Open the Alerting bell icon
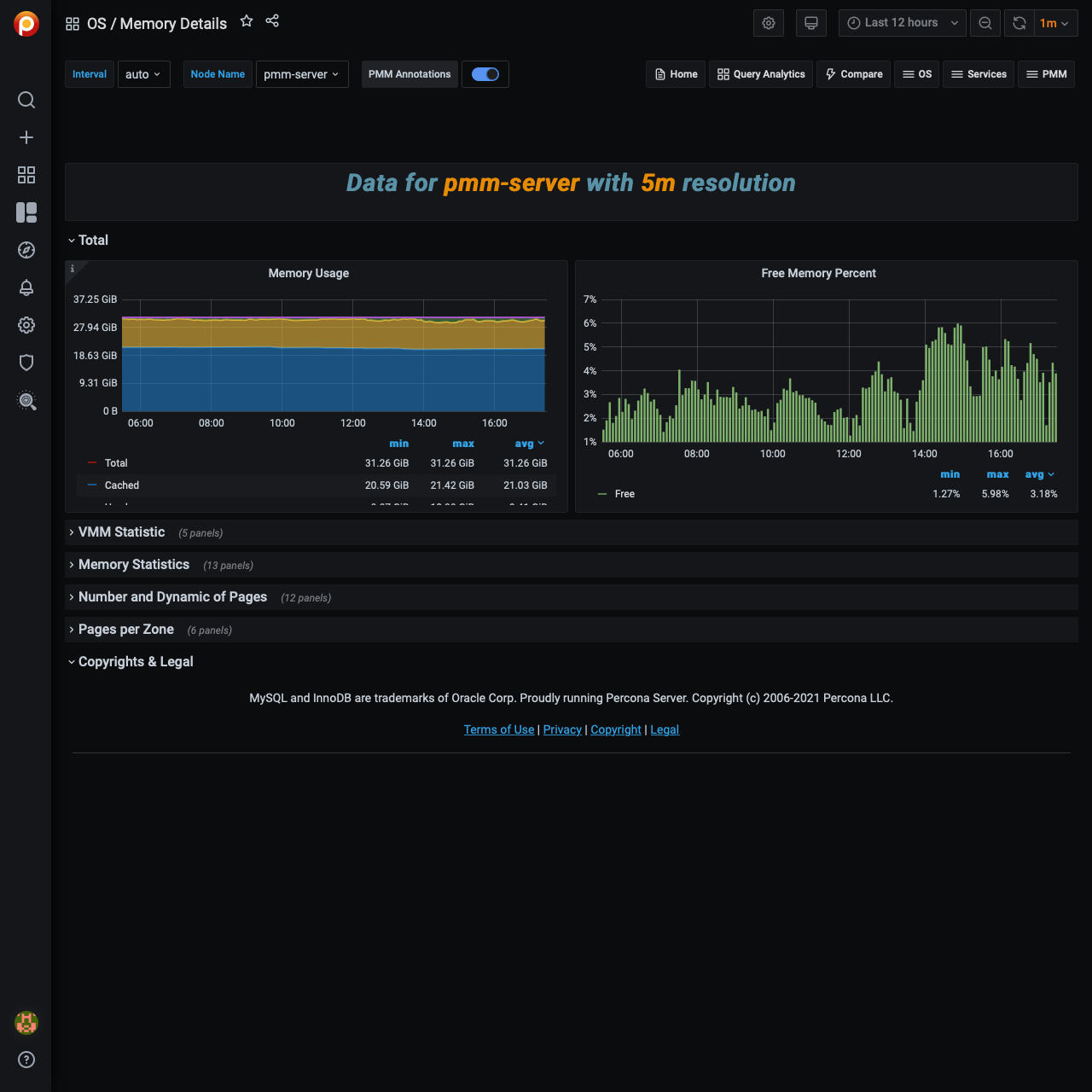Screen dimensions: 1092x1092 [x=26, y=288]
